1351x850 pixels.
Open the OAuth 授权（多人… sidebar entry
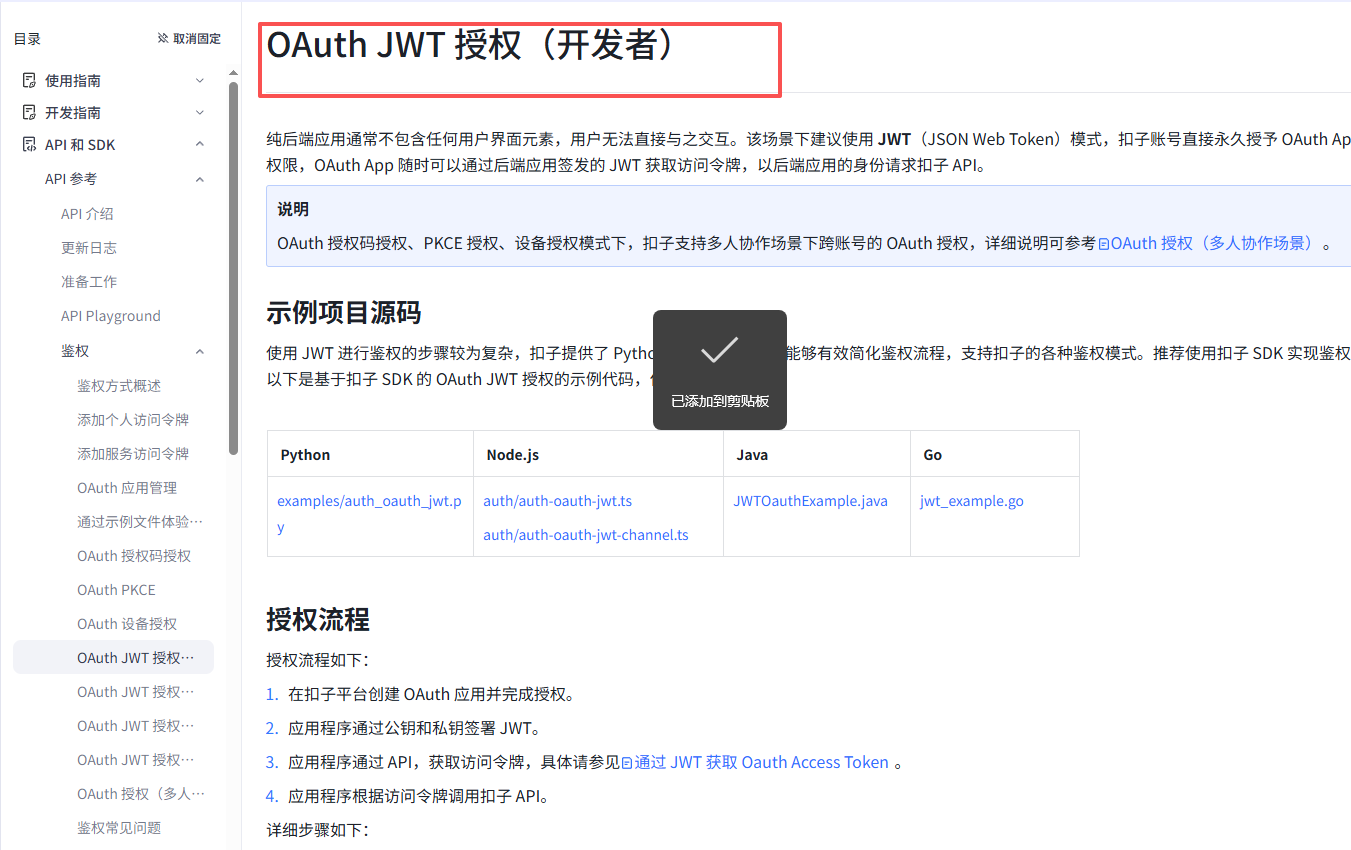coord(141,793)
